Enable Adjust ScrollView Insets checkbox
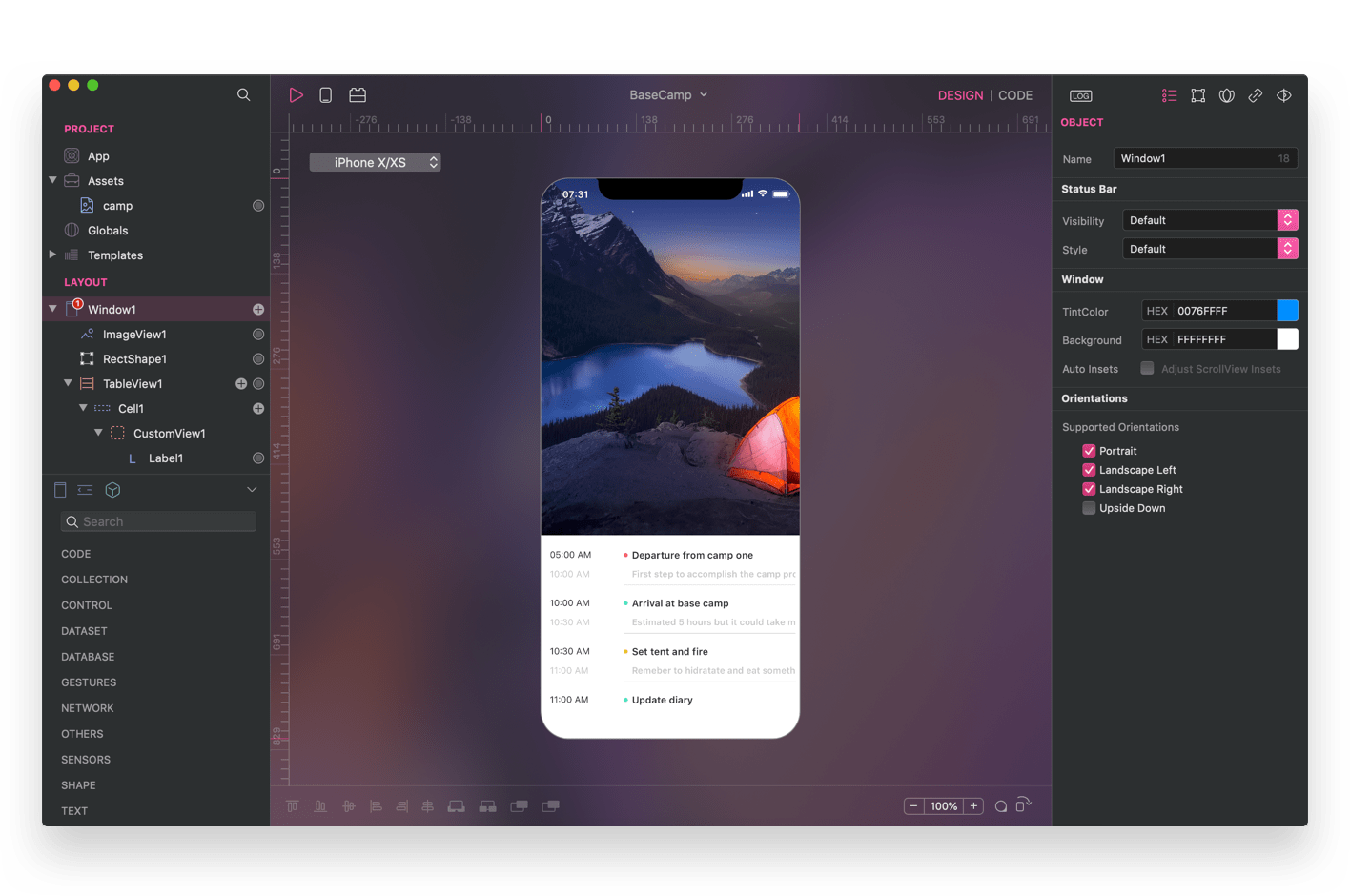The image size is (1350, 896). click(1147, 368)
